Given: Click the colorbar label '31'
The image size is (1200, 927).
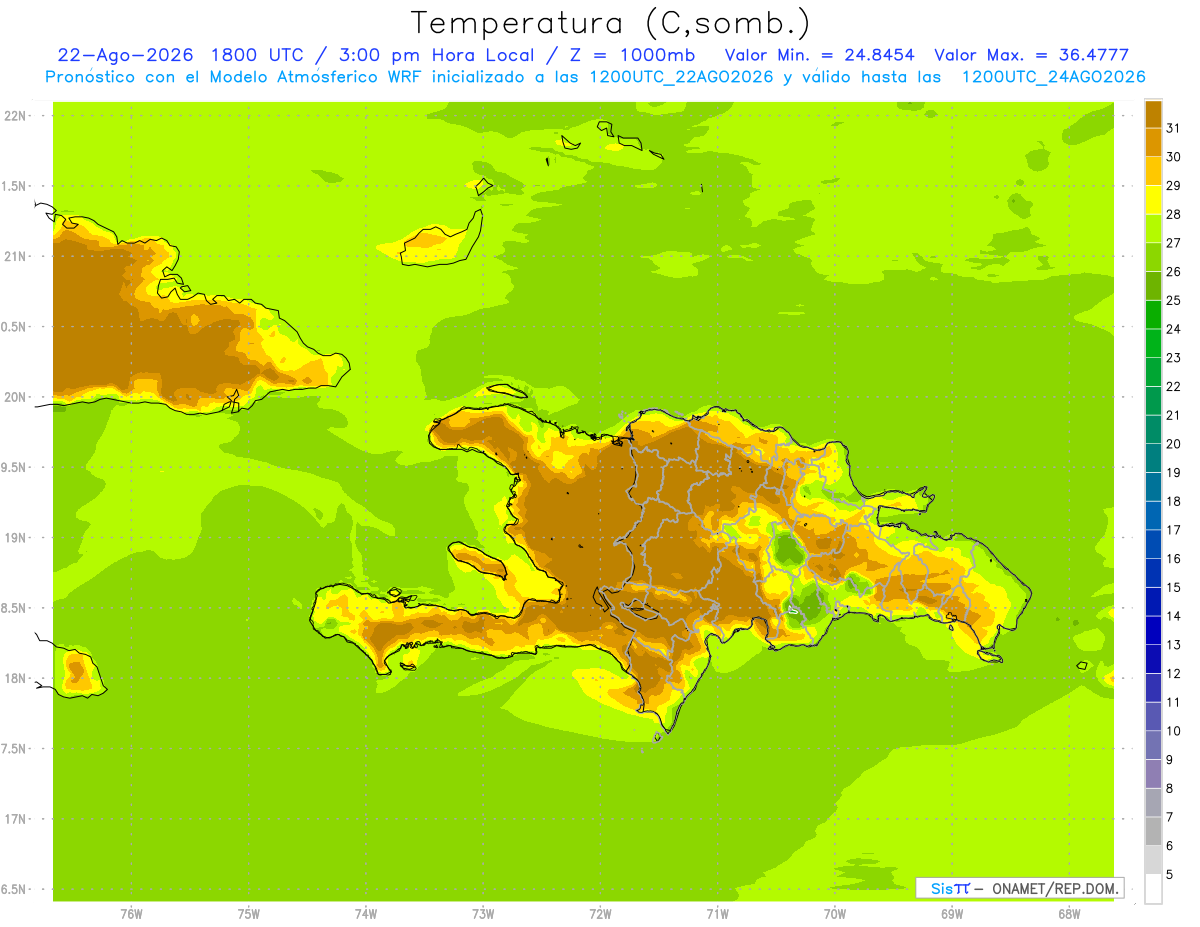Looking at the screenshot, I should pos(1174,128).
